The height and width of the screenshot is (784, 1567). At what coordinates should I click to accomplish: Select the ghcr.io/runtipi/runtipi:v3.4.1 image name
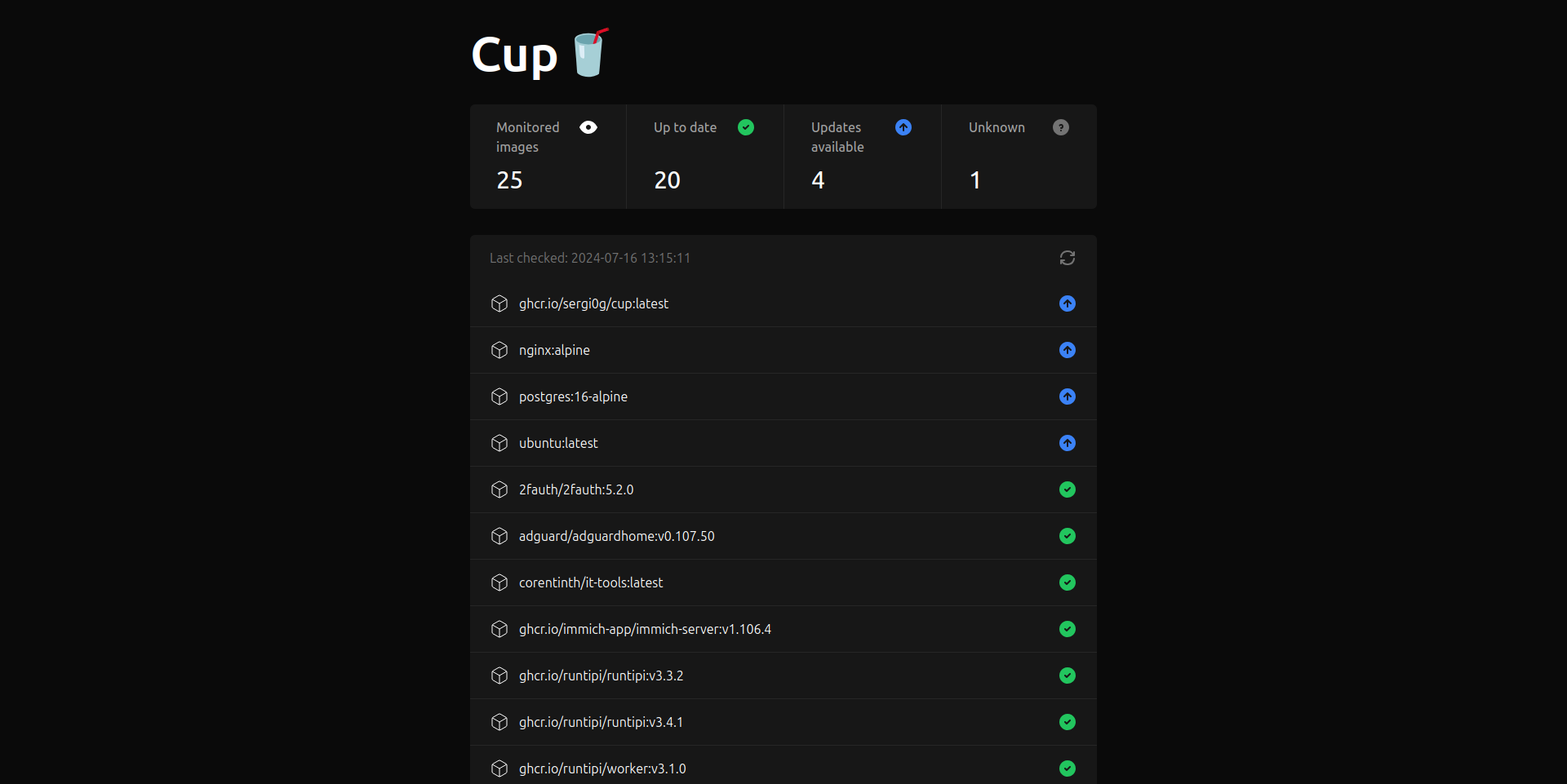point(601,722)
